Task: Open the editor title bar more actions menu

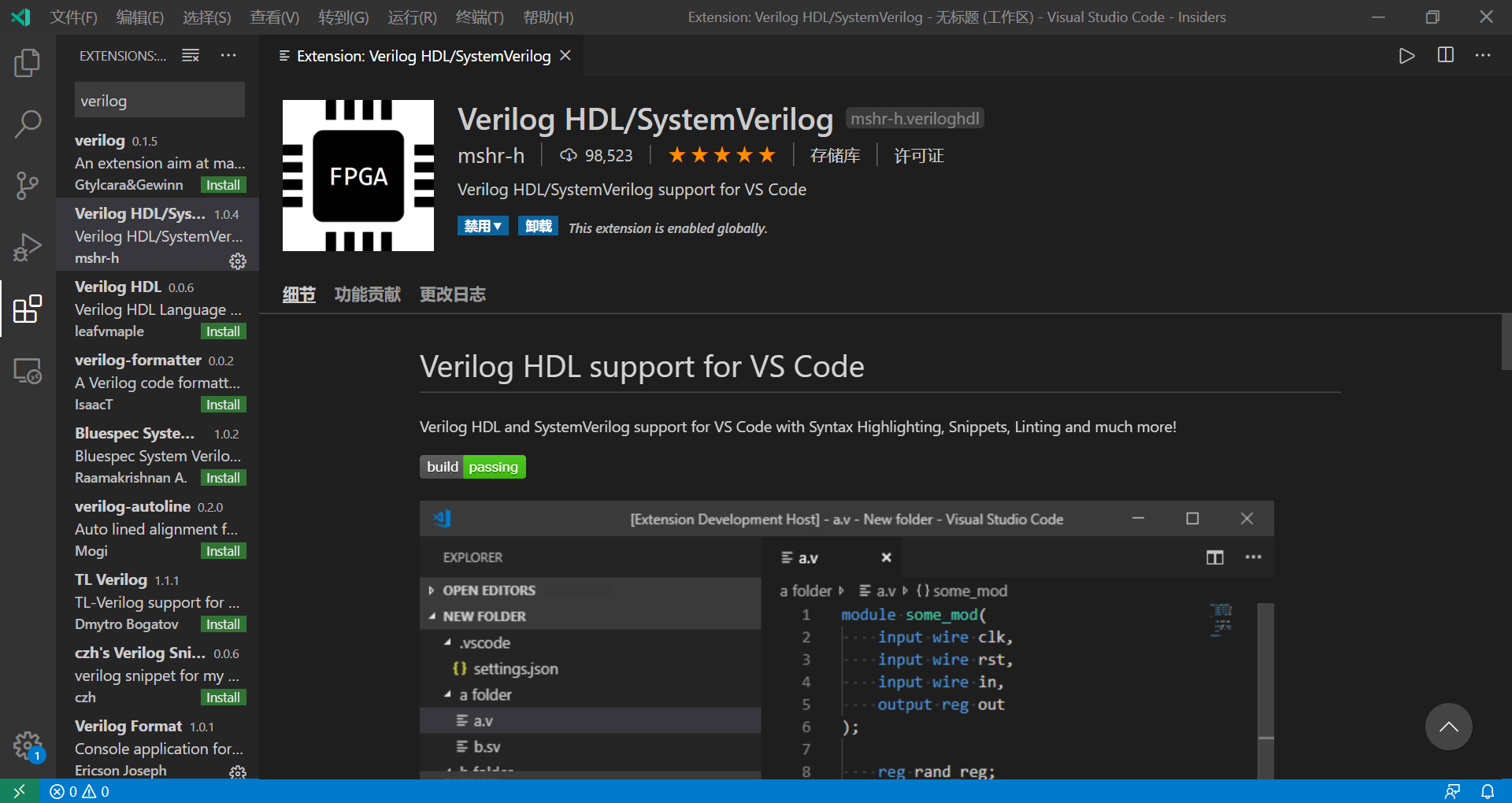Action: click(1483, 55)
